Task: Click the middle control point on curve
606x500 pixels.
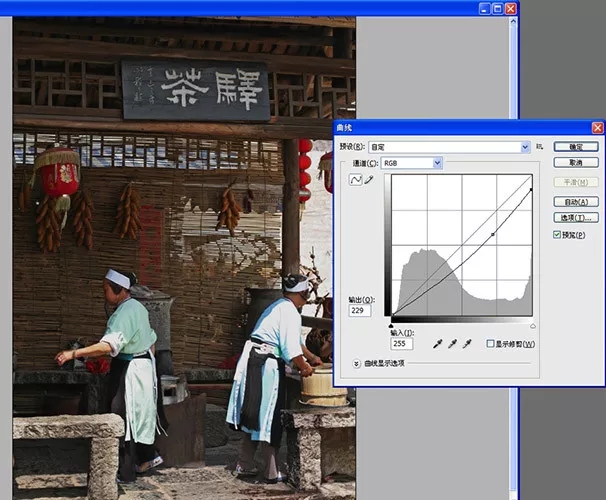Action: point(492,235)
